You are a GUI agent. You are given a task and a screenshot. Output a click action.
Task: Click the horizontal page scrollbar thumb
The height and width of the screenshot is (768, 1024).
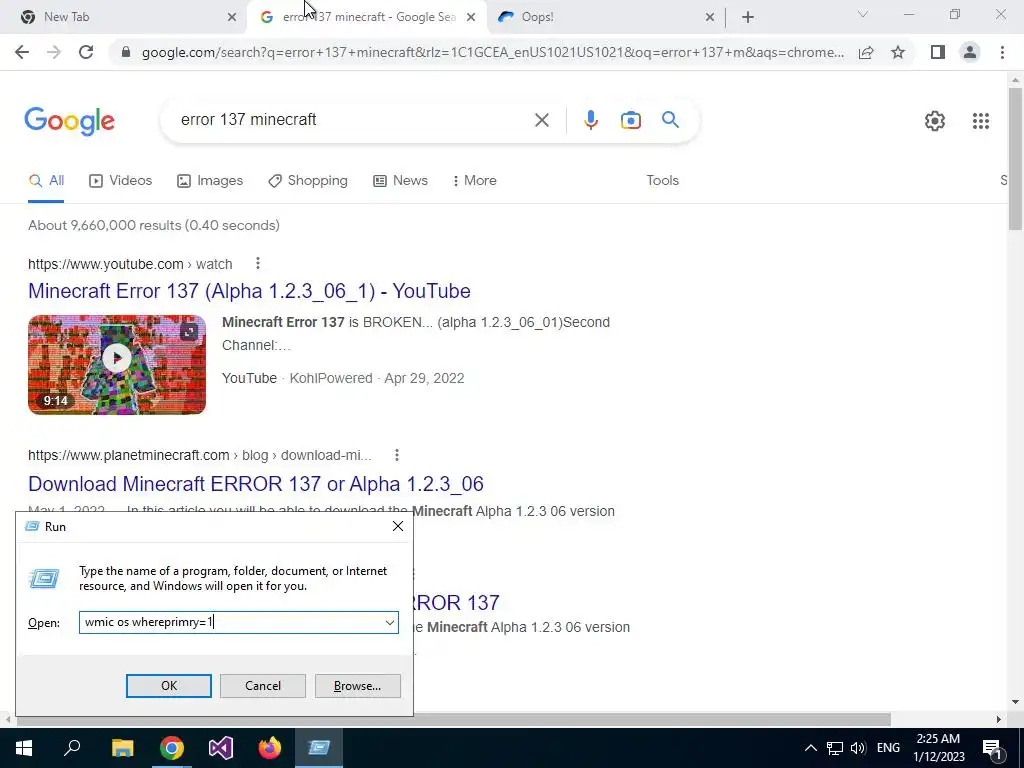point(454,719)
